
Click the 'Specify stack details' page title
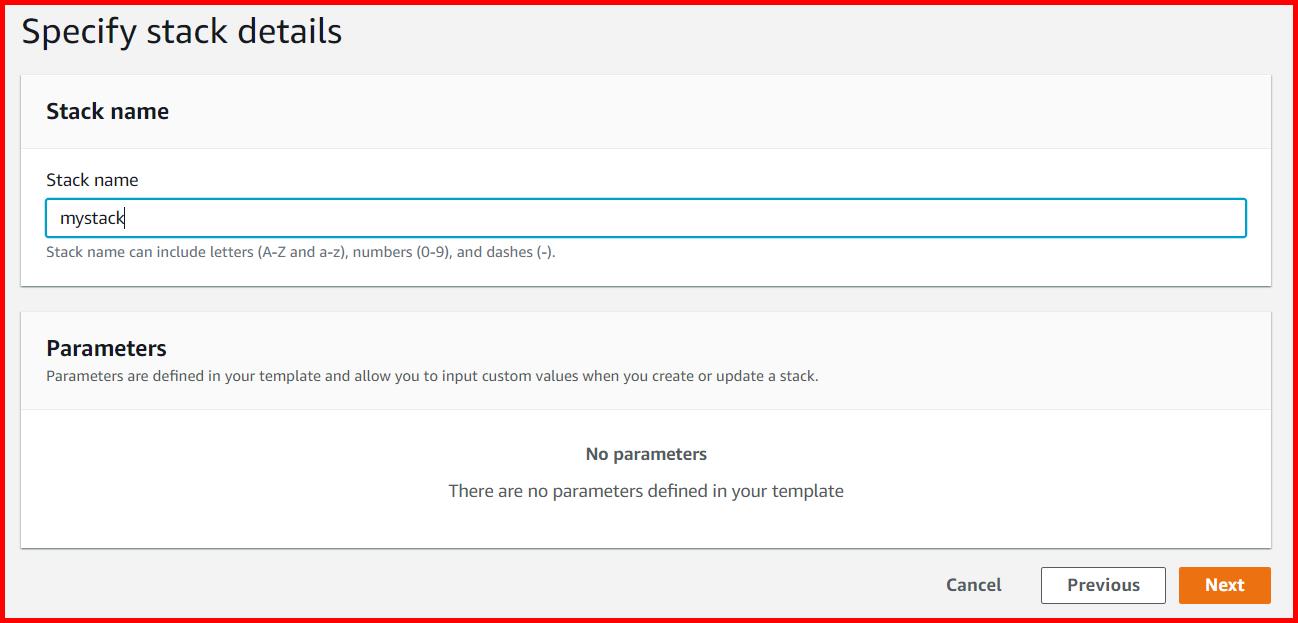182,31
